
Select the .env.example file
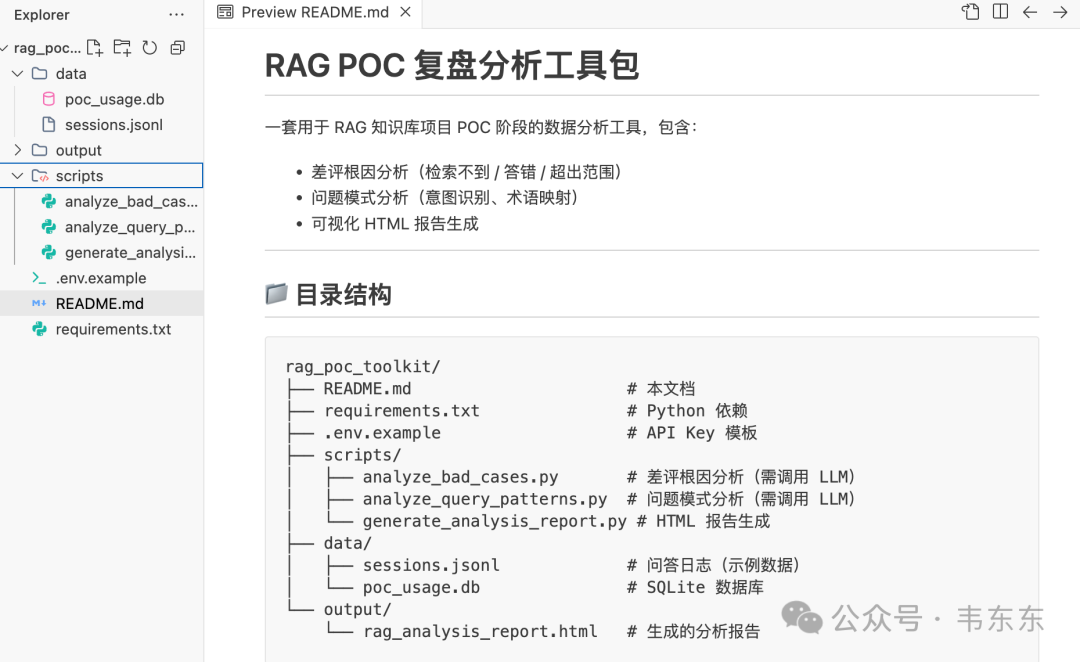tap(100, 278)
